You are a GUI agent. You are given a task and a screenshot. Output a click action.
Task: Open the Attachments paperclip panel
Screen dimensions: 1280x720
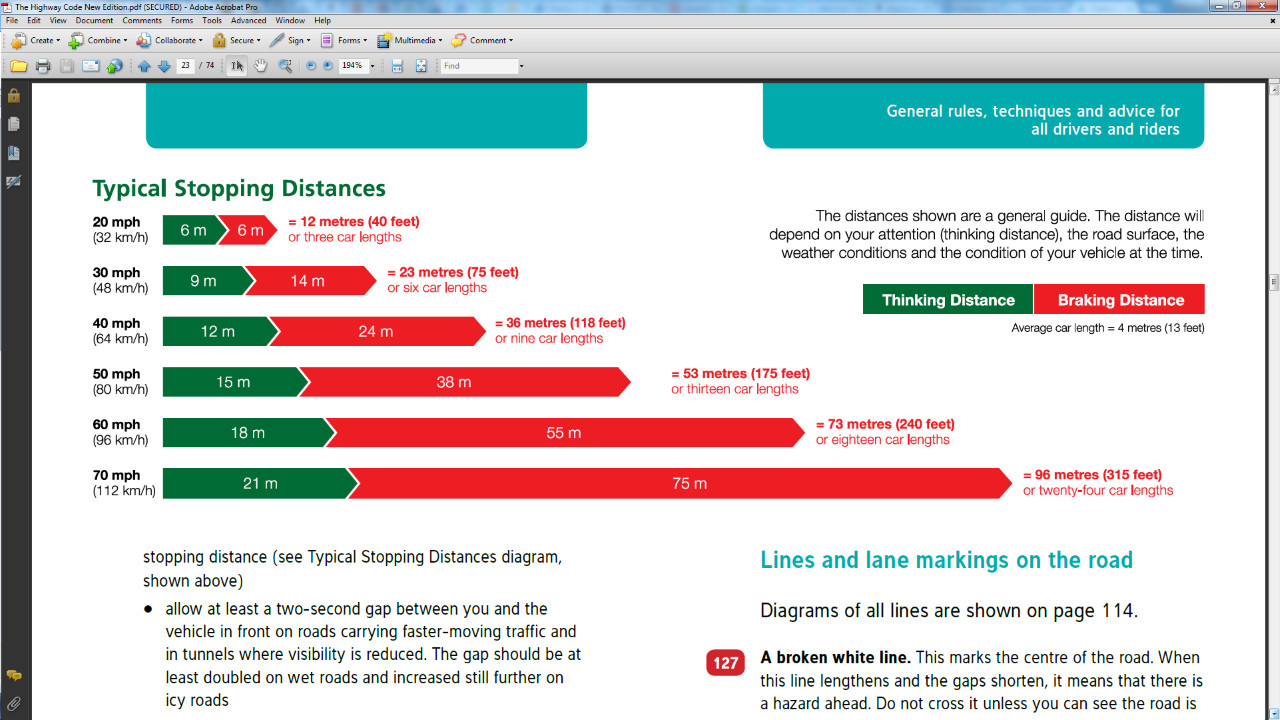click(x=14, y=704)
